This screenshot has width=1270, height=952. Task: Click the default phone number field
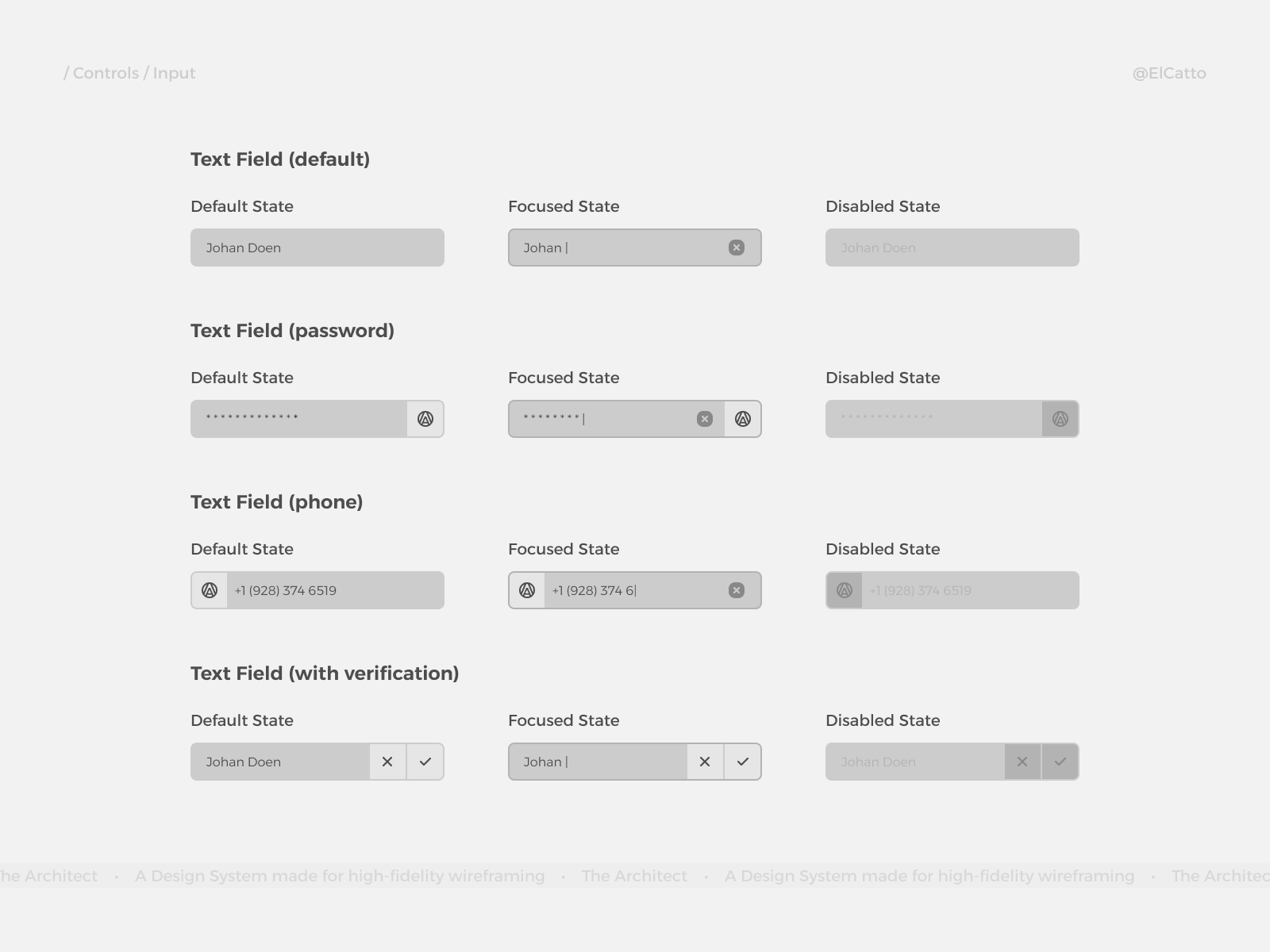tap(335, 590)
